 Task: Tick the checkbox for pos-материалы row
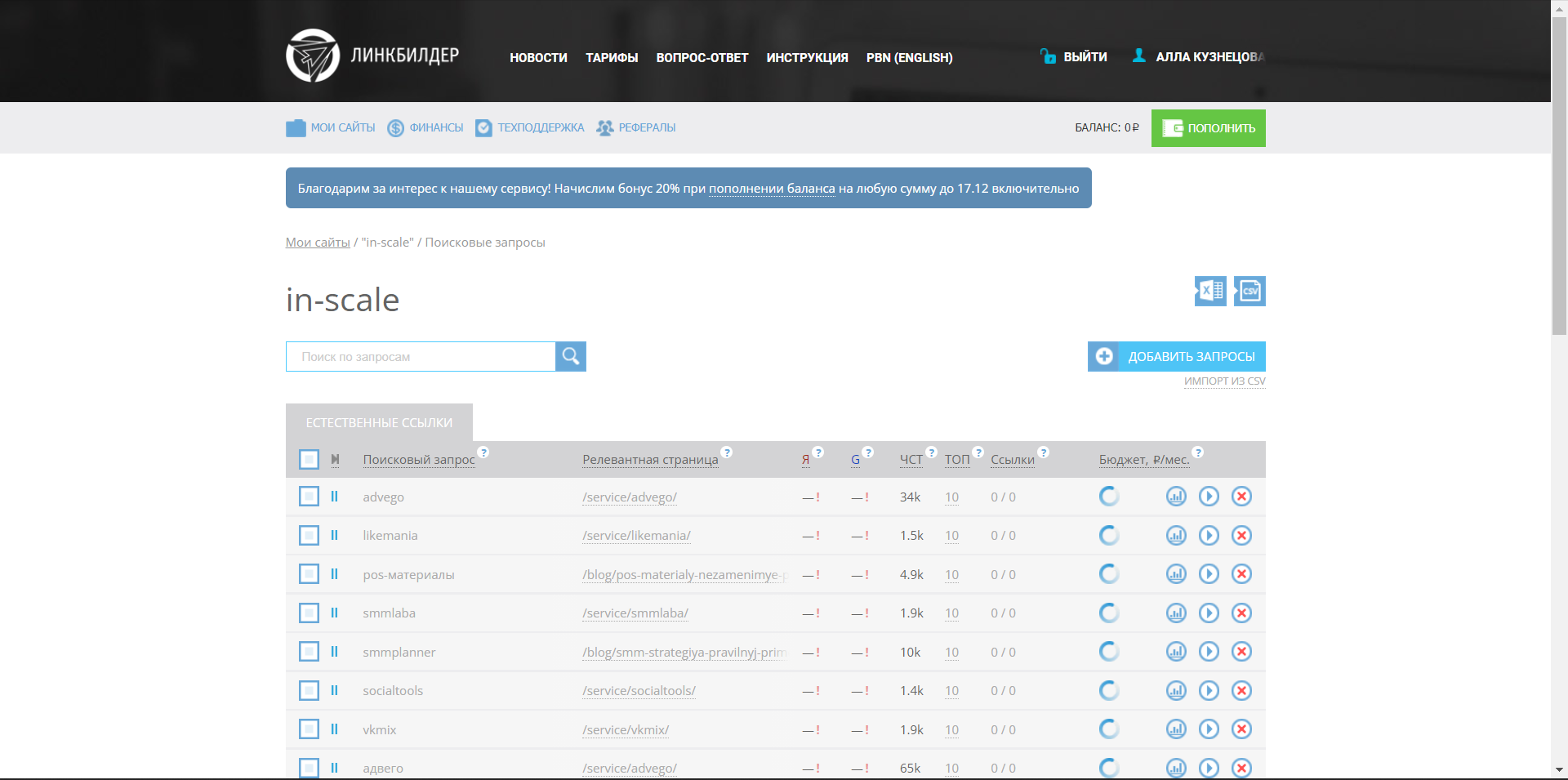click(x=309, y=574)
